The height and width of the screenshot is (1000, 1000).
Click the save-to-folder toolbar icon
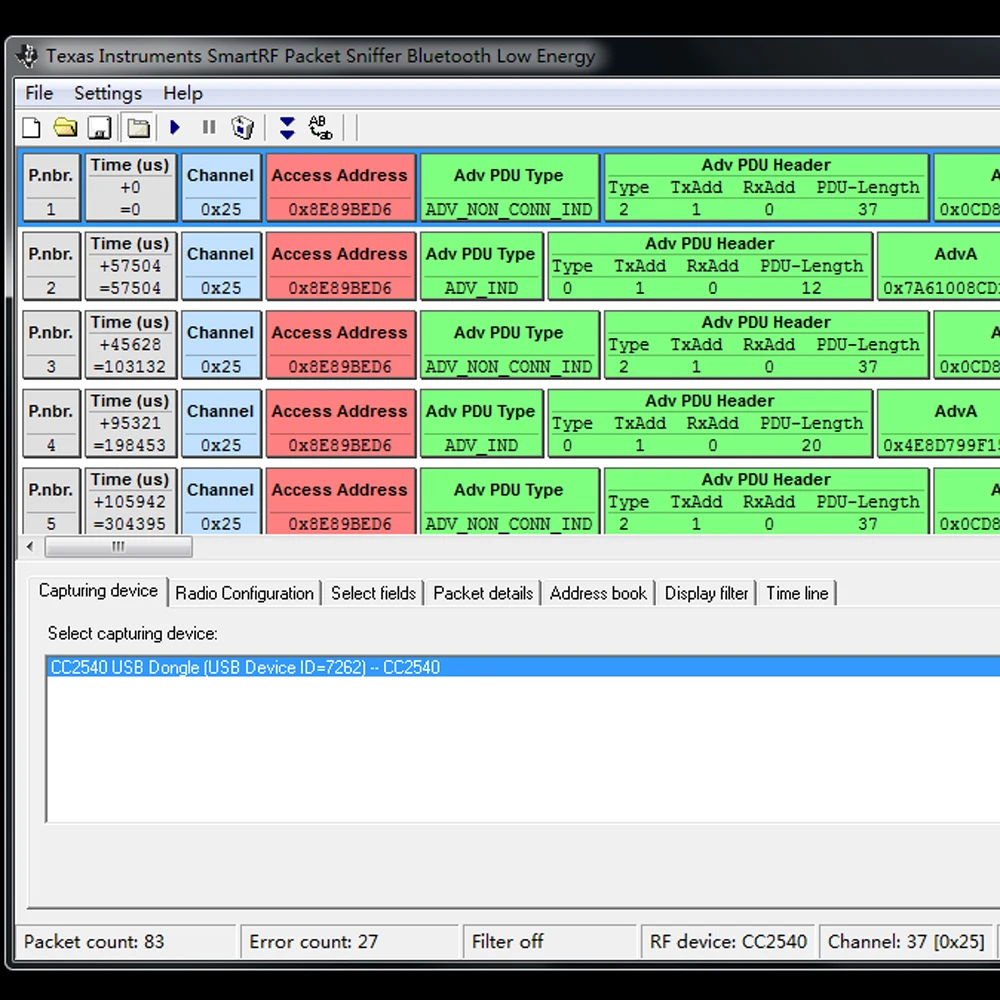tap(138, 128)
